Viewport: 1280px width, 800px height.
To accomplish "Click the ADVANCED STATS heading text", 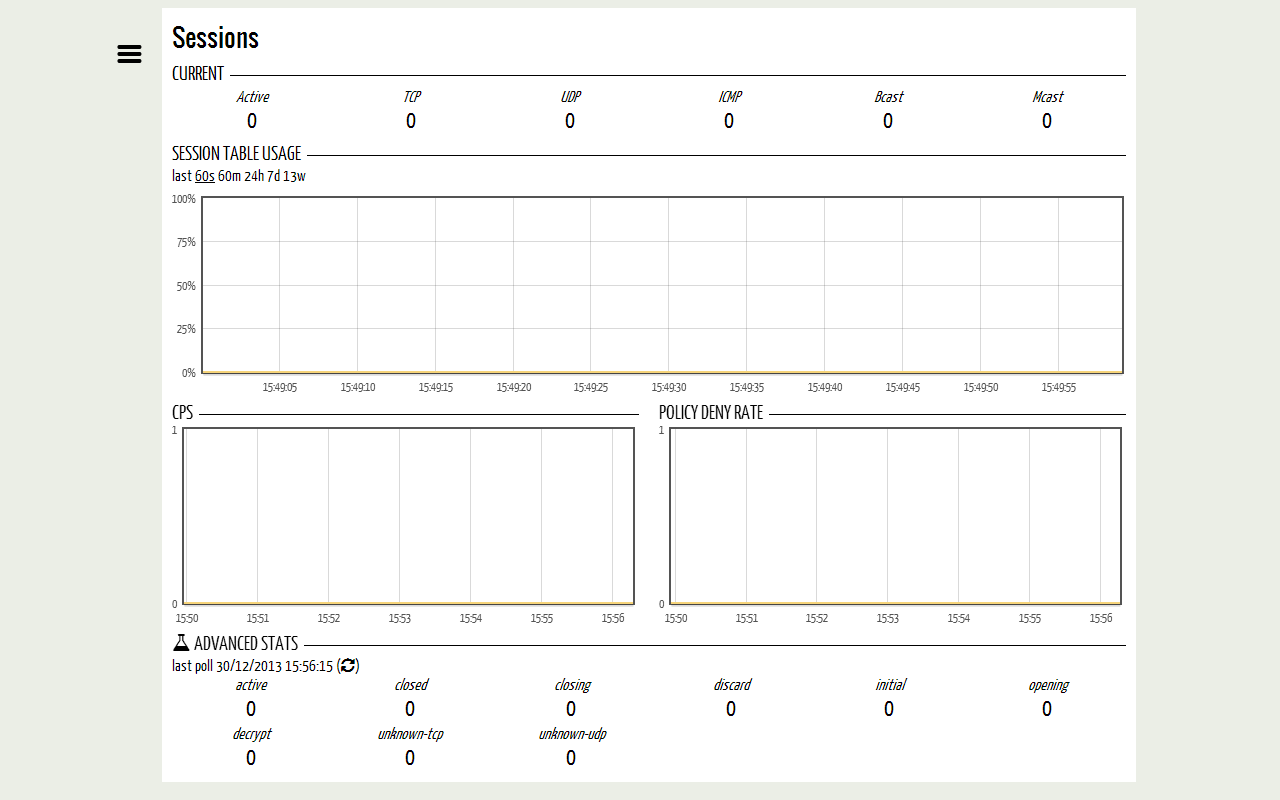I will [x=246, y=643].
